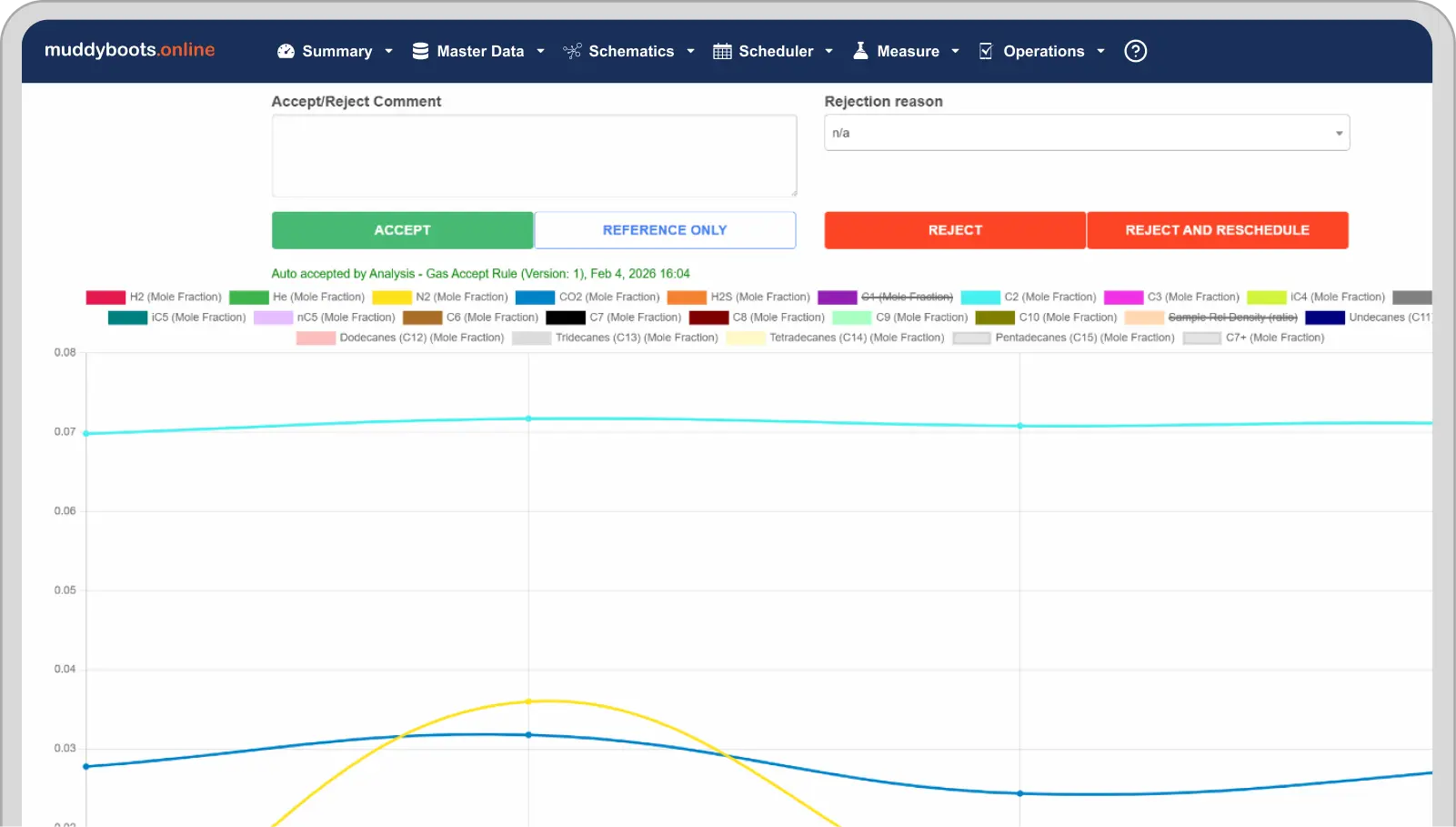Click the REJECT AND RESCHEDULE button
Screen dimensions: 1456x827
[x=1217, y=230]
